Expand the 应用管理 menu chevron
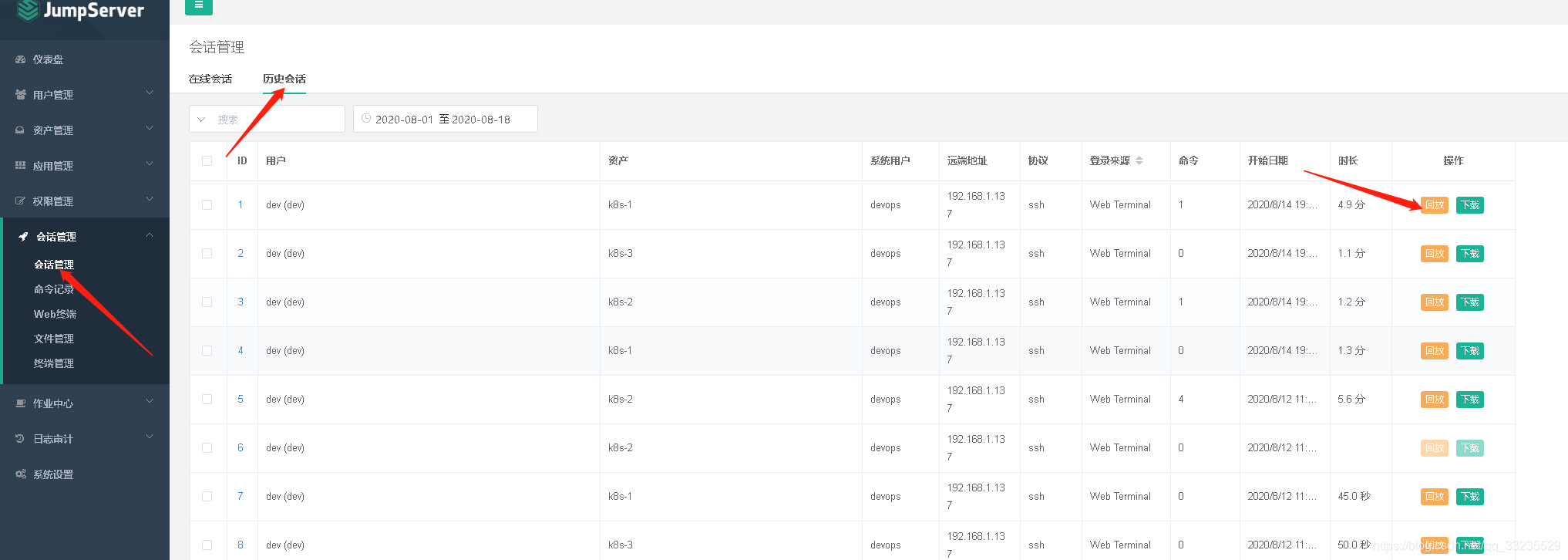This screenshot has height=560, width=1568. point(150,164)
